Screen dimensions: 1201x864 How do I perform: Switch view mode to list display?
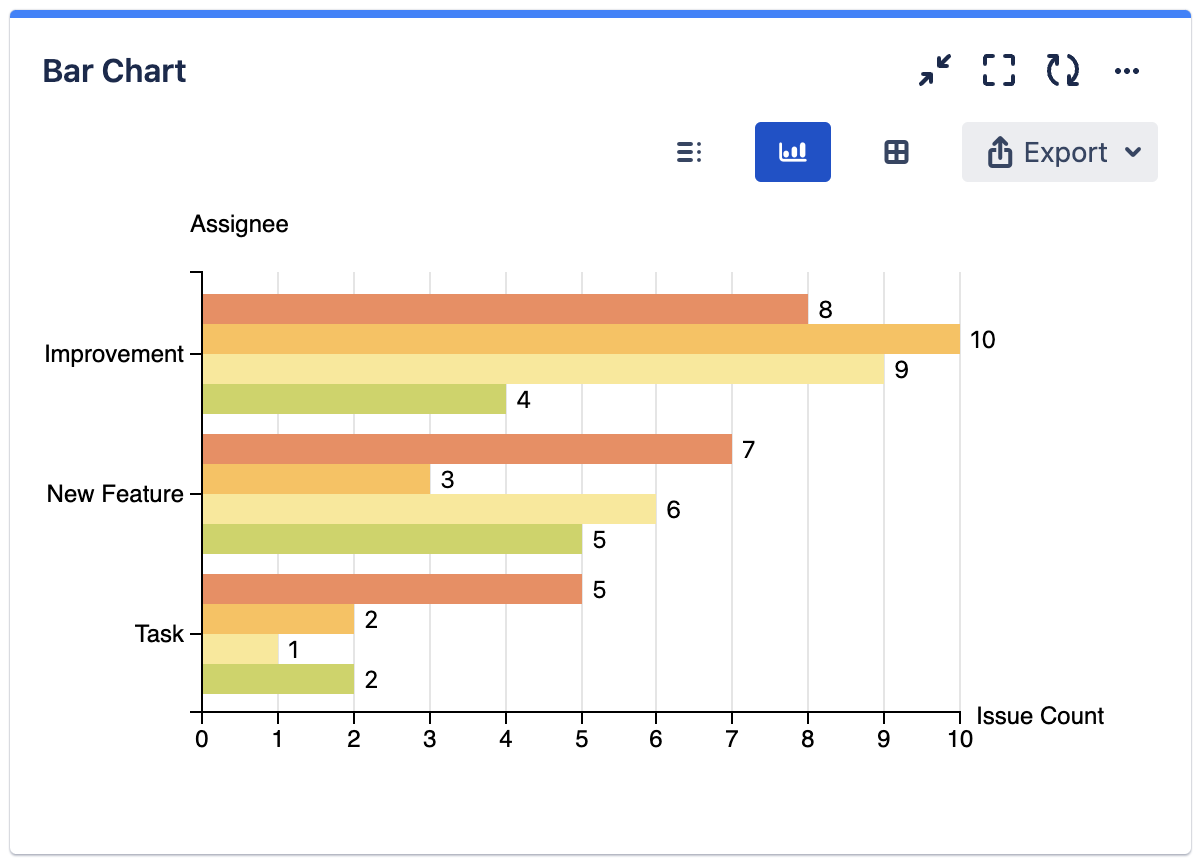pos(690,151)
